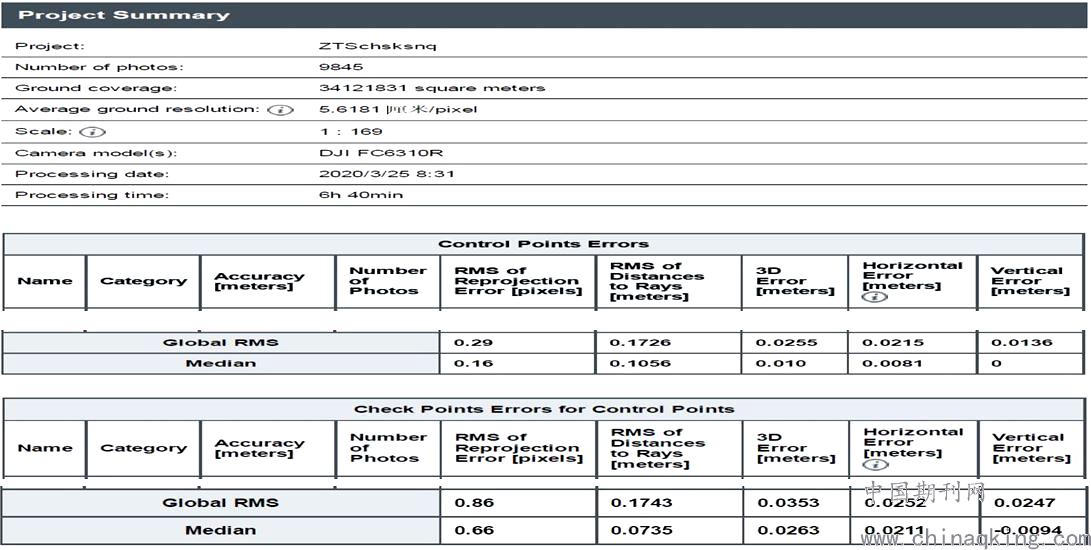Click the Name column header in Control Points Errors
The width and height of the screenshot is (1091, 550).
pos(45,281)
